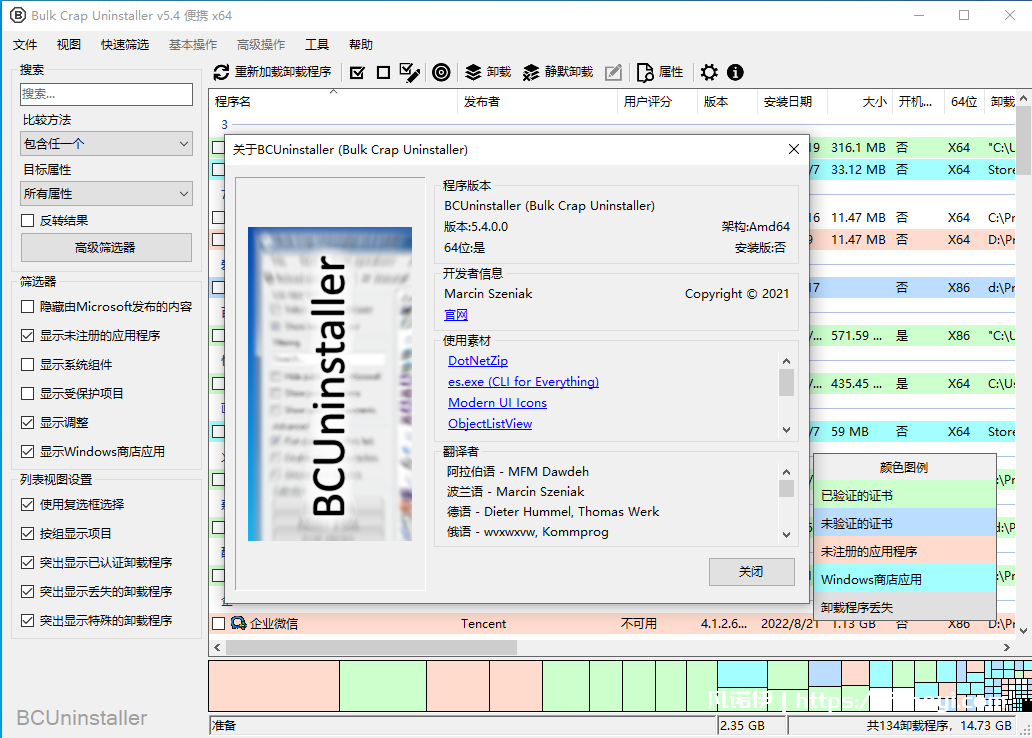Click main list horizontal scroll left arrow
Viewport: 1032px width, 738px height.
(x=217, y=648)
